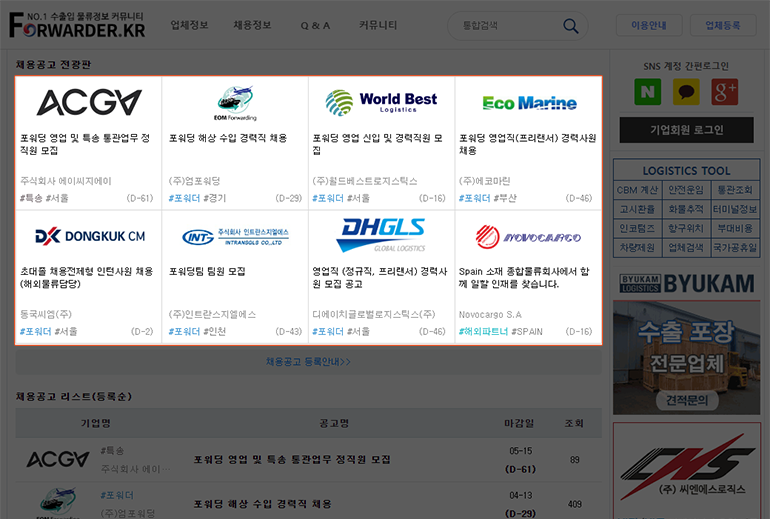Open the 터미널정보 logistics tool
The height and width of the screenshot is (519, 770).
pos(735,209)
